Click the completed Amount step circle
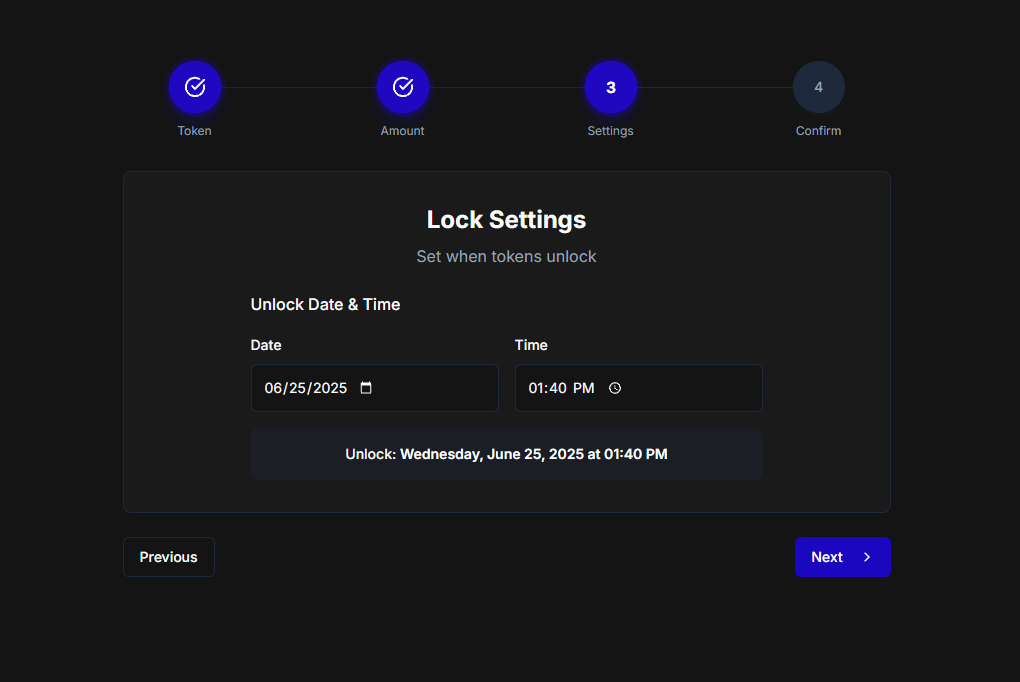This screenshot has height=682, width=1020. [x=403, y=87]
